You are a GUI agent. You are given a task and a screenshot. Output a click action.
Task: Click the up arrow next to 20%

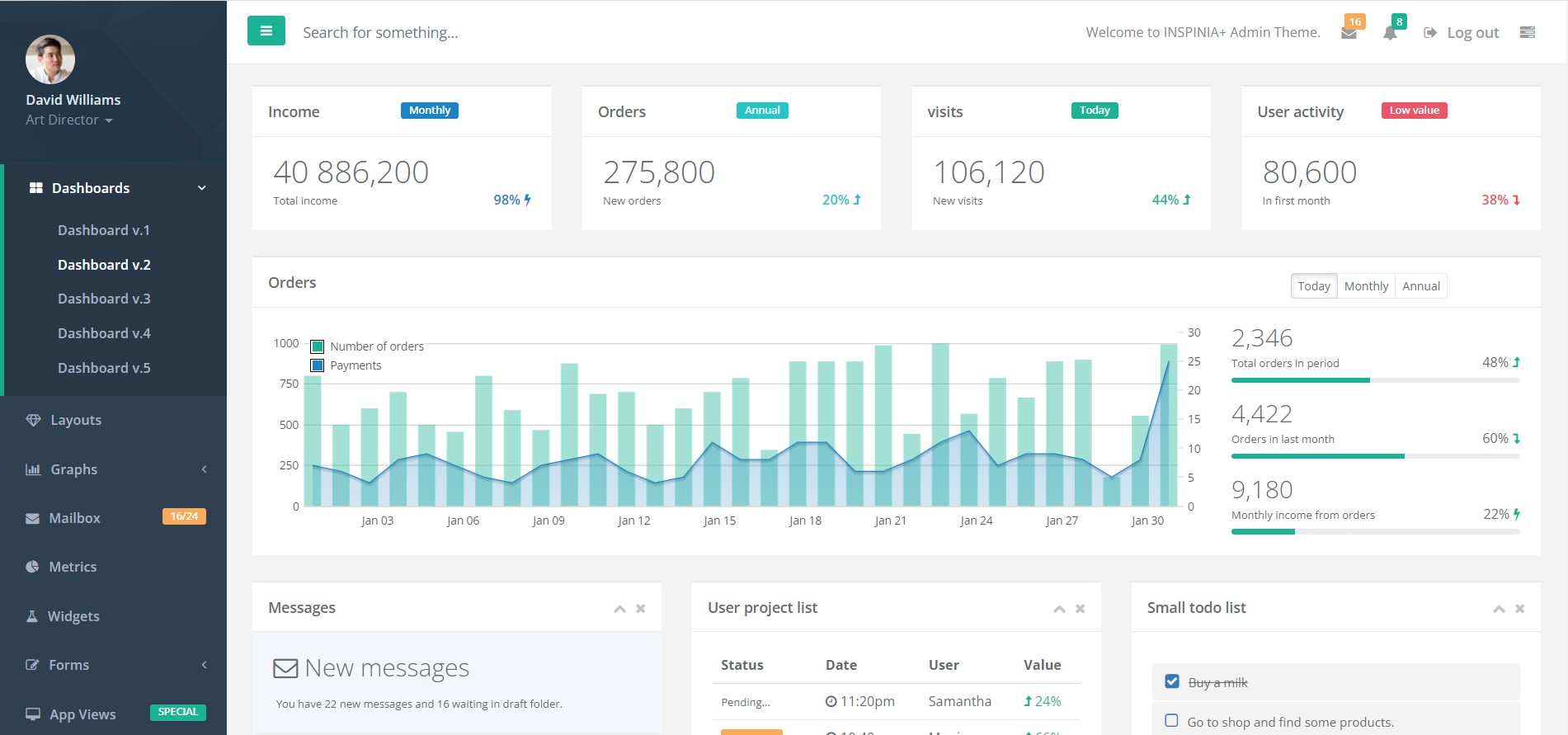tap(857, 200)
